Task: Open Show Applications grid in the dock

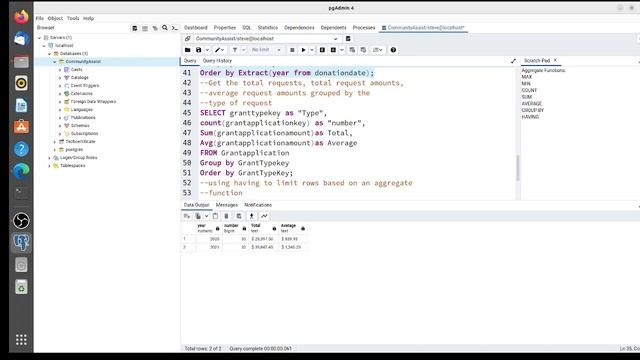Action: [x=21, y=339]
